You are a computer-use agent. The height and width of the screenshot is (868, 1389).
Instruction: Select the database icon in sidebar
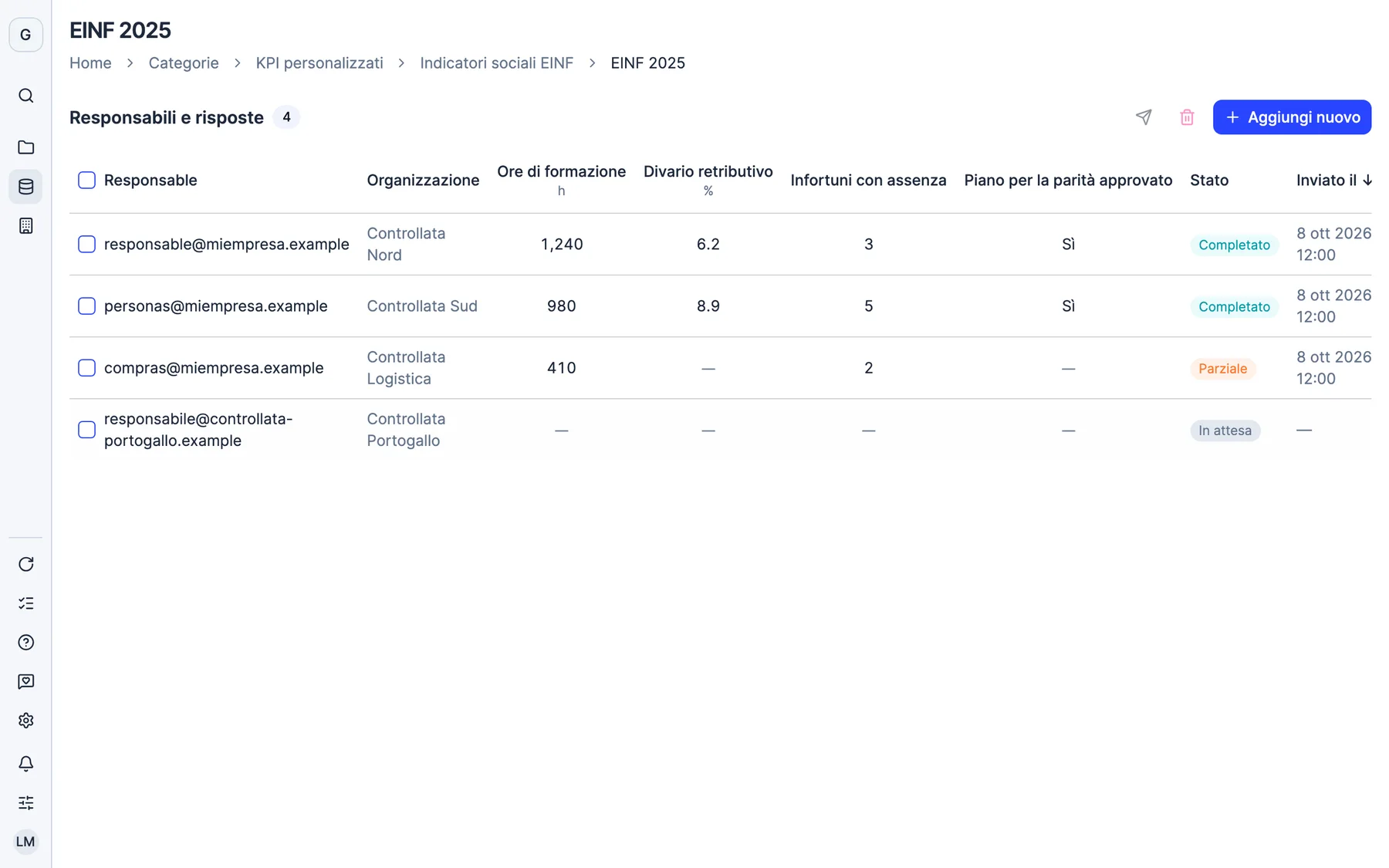pos(25,187)
